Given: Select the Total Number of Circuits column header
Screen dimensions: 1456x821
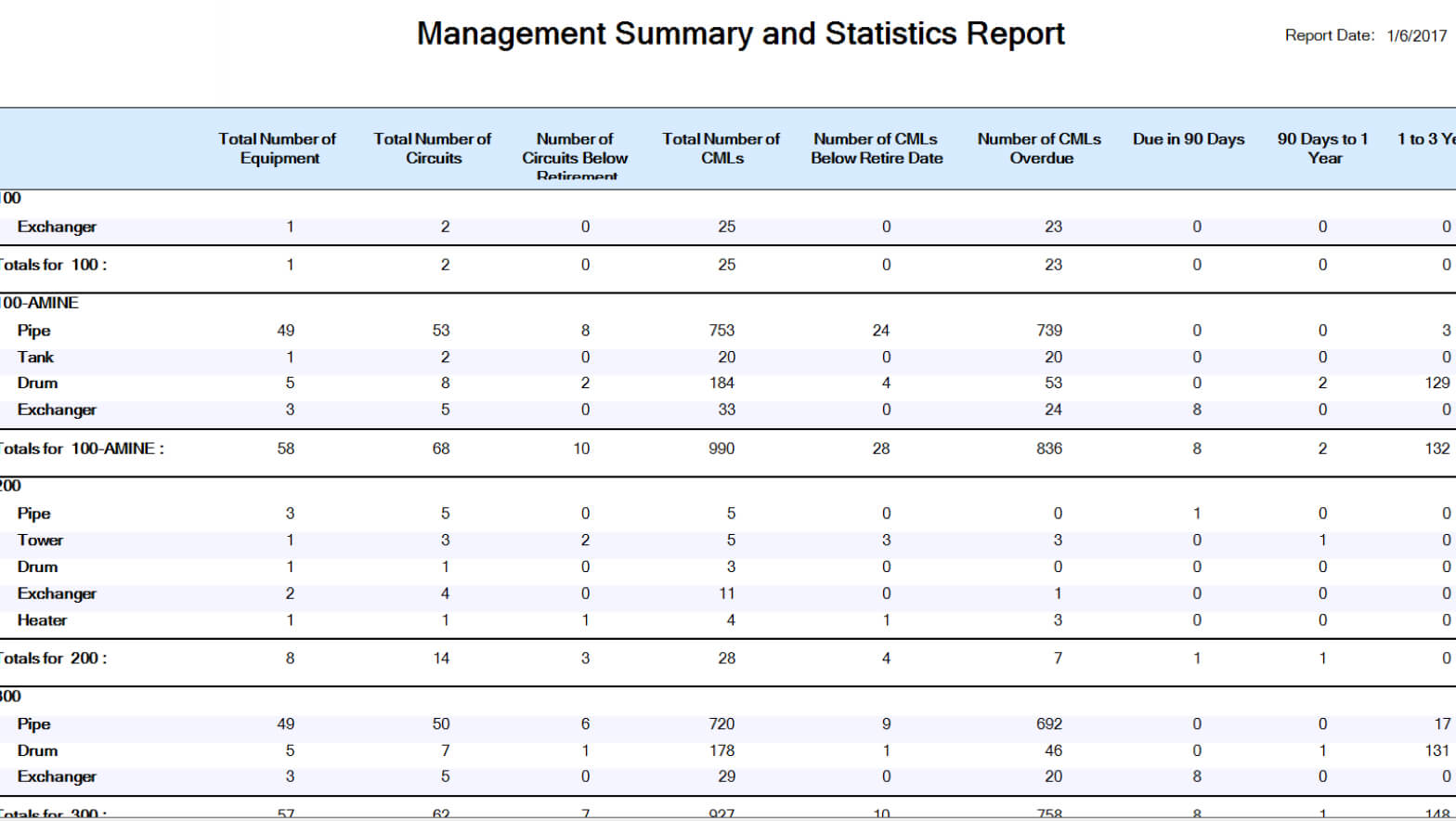Looking at the screenshot, I should 433,149.
